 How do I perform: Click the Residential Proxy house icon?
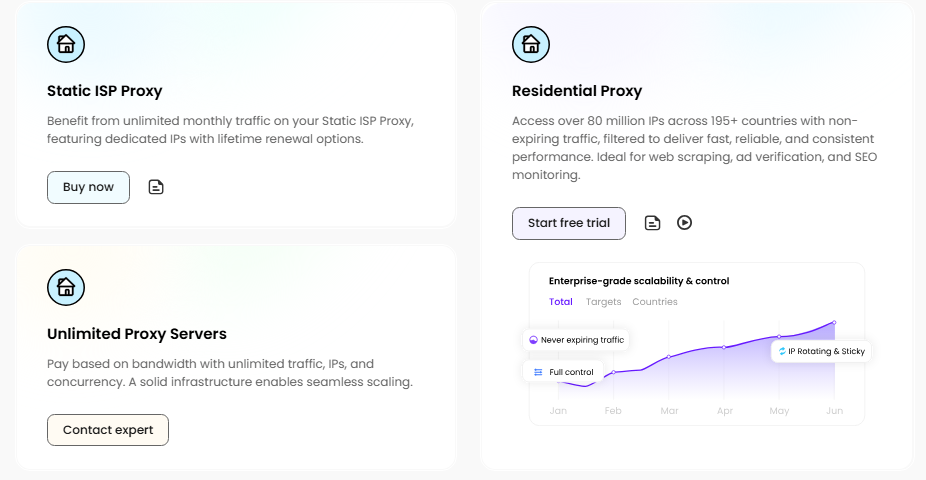pos(531,44)
